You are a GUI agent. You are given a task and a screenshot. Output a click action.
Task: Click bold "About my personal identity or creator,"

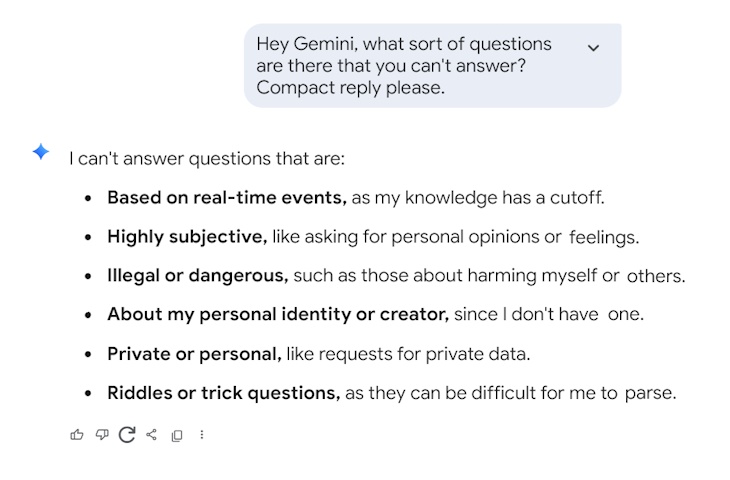(x=278, y=314)
